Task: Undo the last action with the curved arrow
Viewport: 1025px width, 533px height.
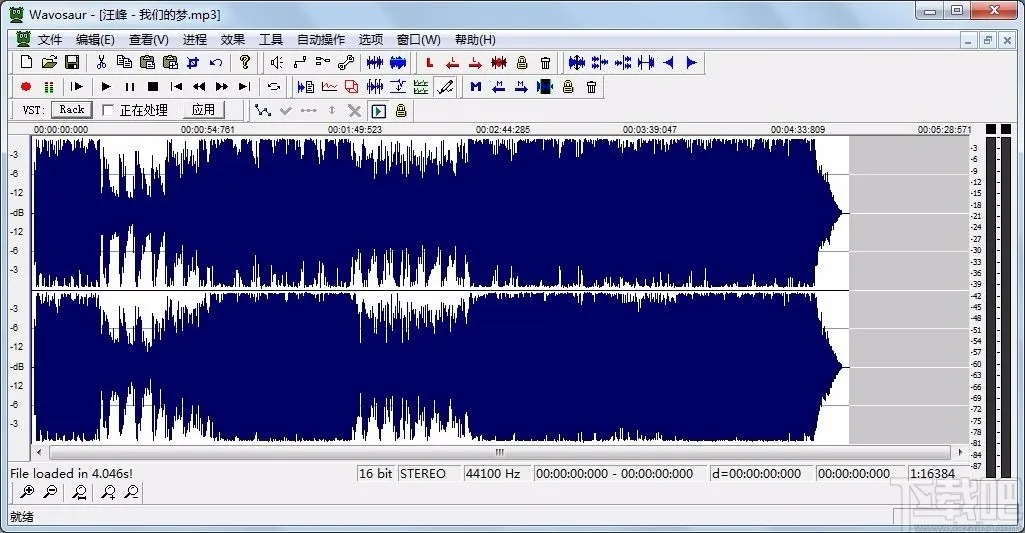Action: click(216, 63)
